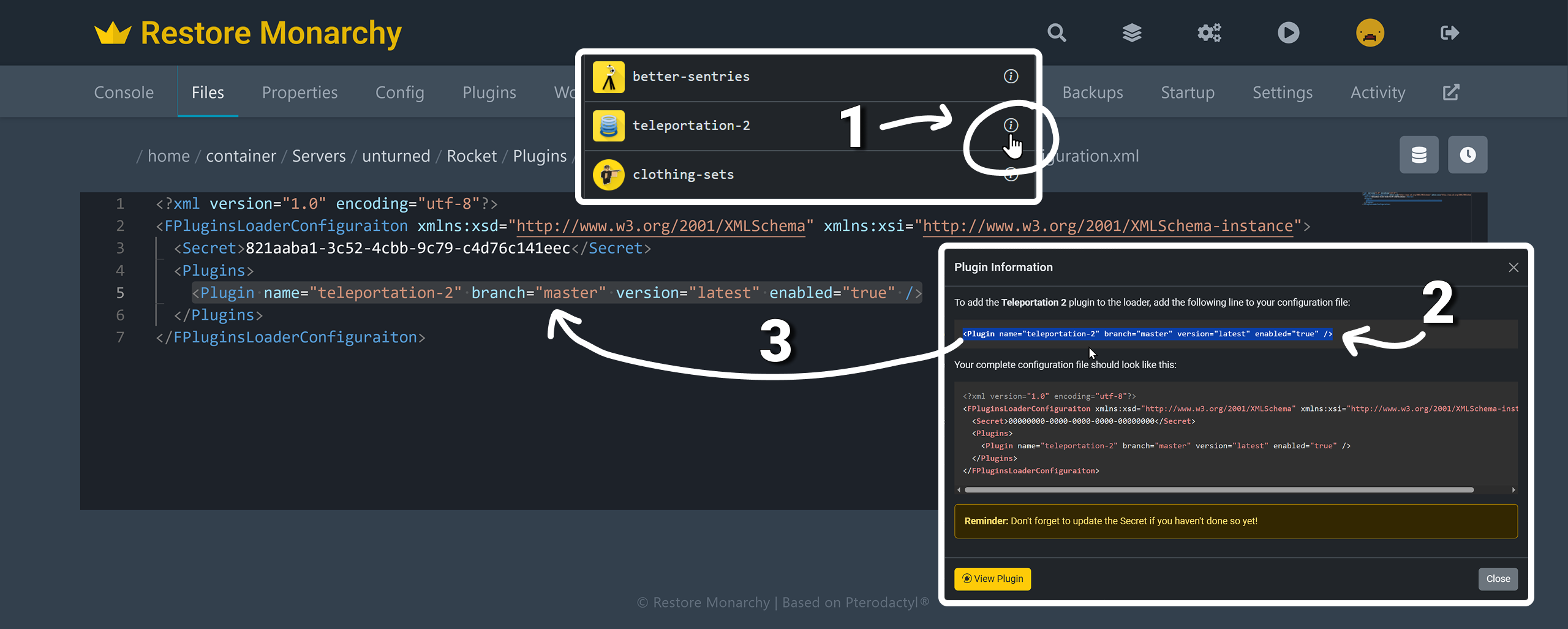Close Plugin Information dialog with X
This screenshot has height=629, width=1568.
click(x=1513, y=268)
